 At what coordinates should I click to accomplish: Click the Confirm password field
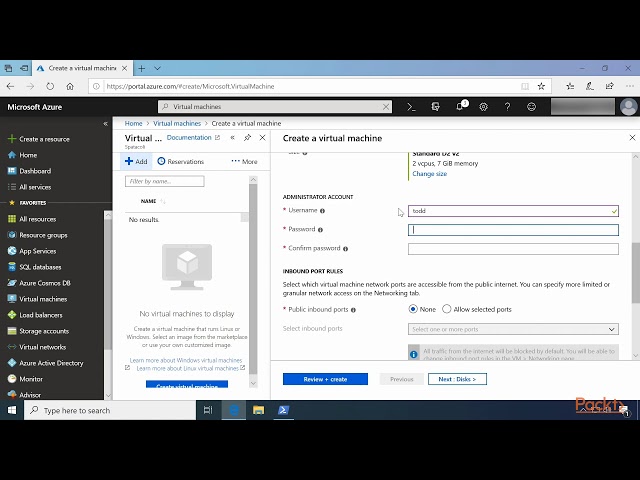point(513,249)
